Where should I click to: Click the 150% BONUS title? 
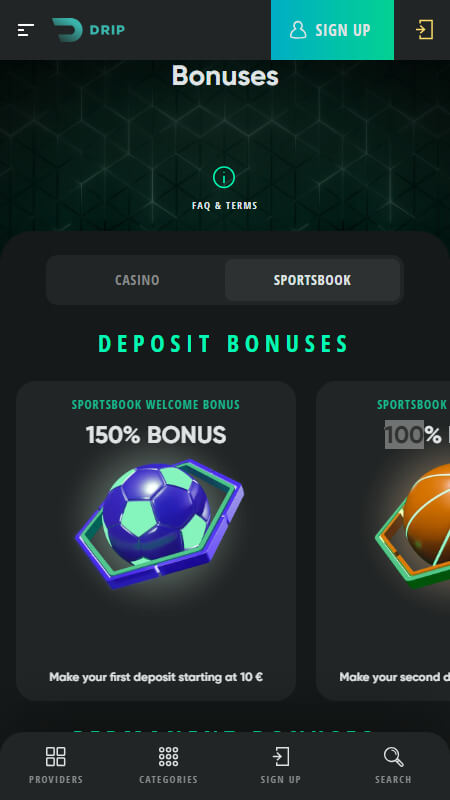[156, 435]
